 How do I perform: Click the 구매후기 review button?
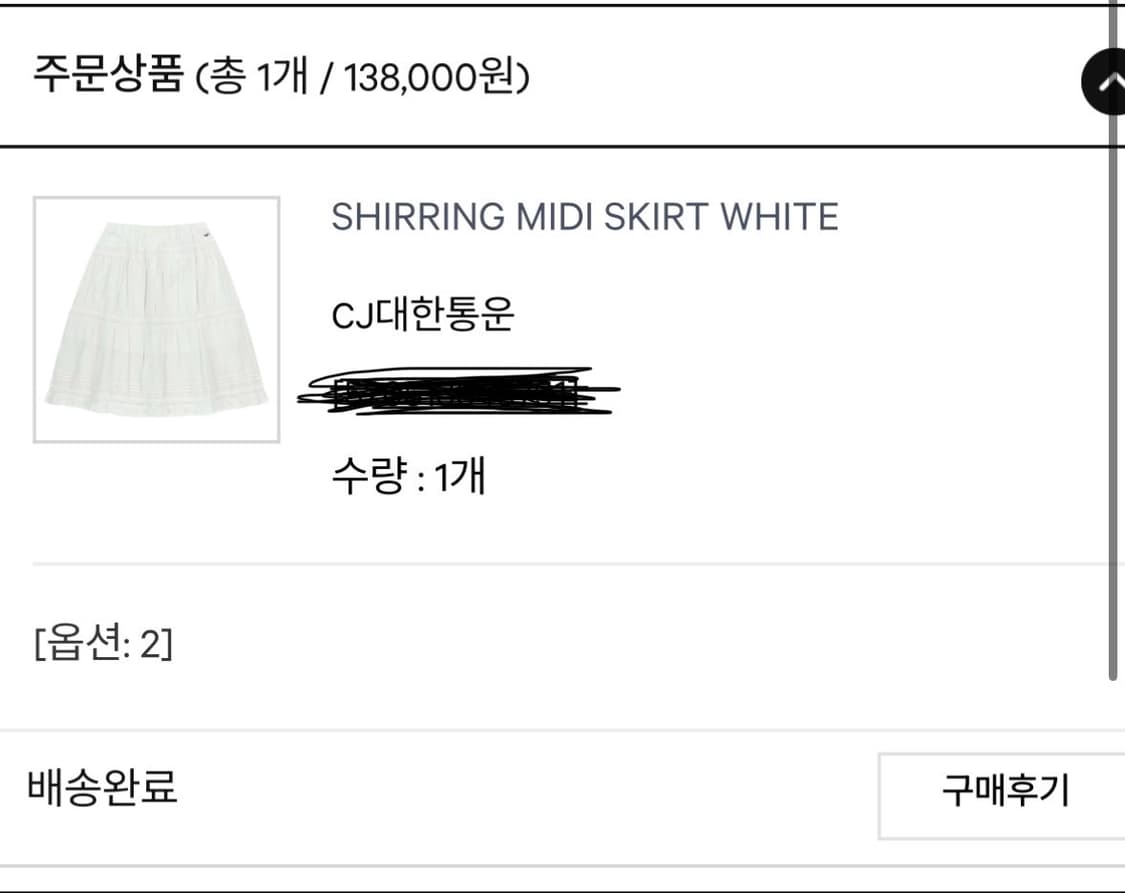pos(1003,795)
